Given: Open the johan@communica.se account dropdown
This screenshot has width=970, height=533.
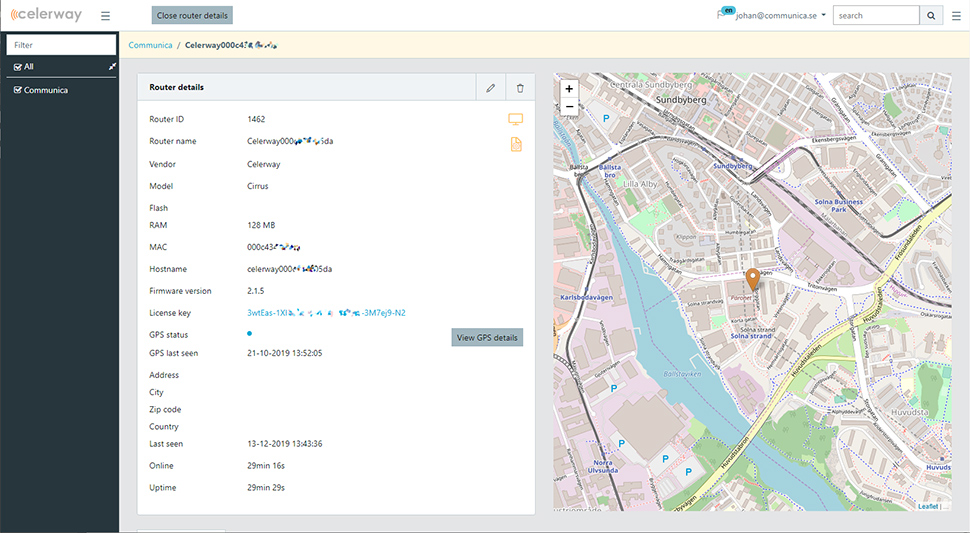Looking at the screenshot, I should 781,15.
